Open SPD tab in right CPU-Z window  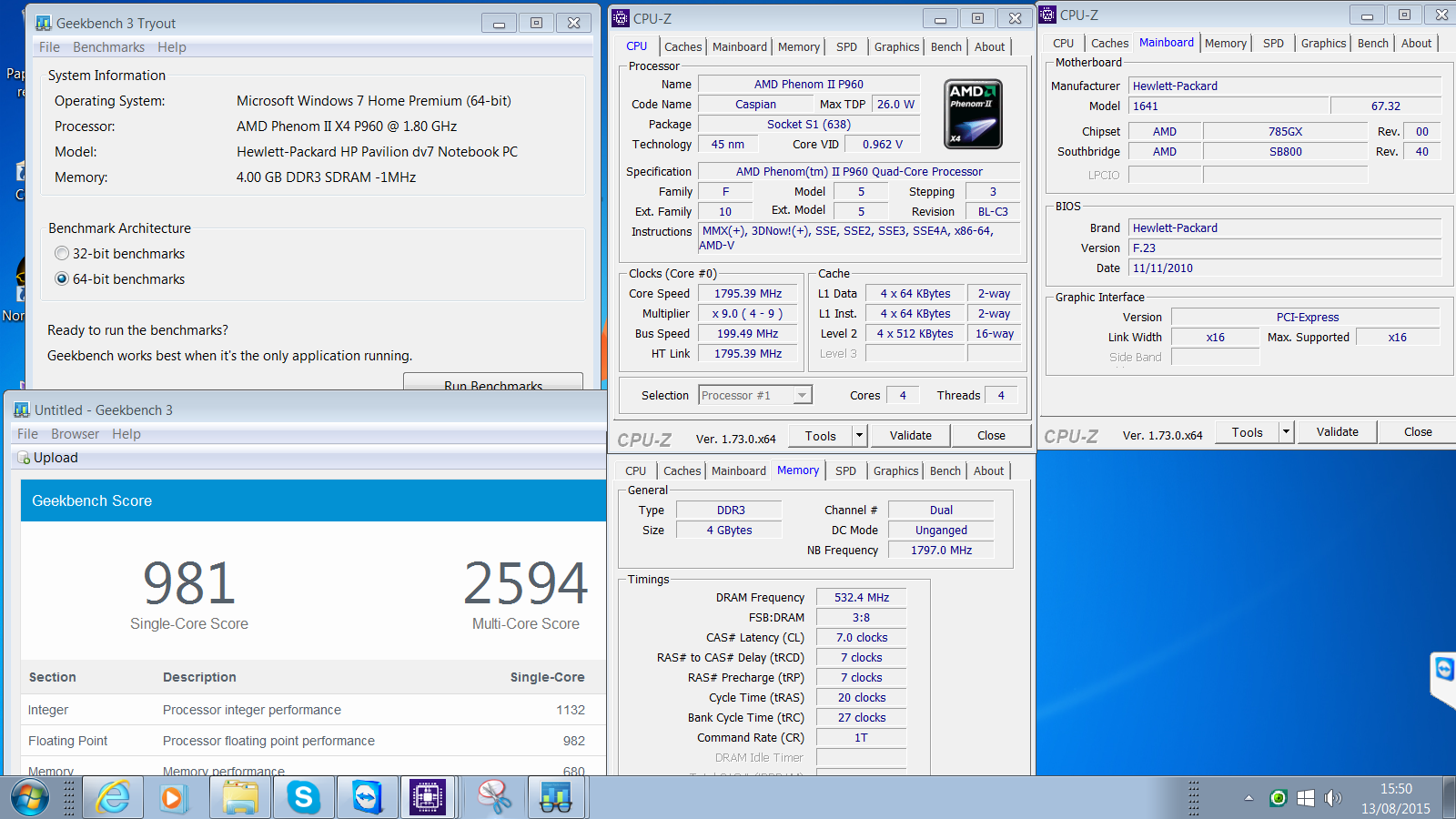point(1273,43)
